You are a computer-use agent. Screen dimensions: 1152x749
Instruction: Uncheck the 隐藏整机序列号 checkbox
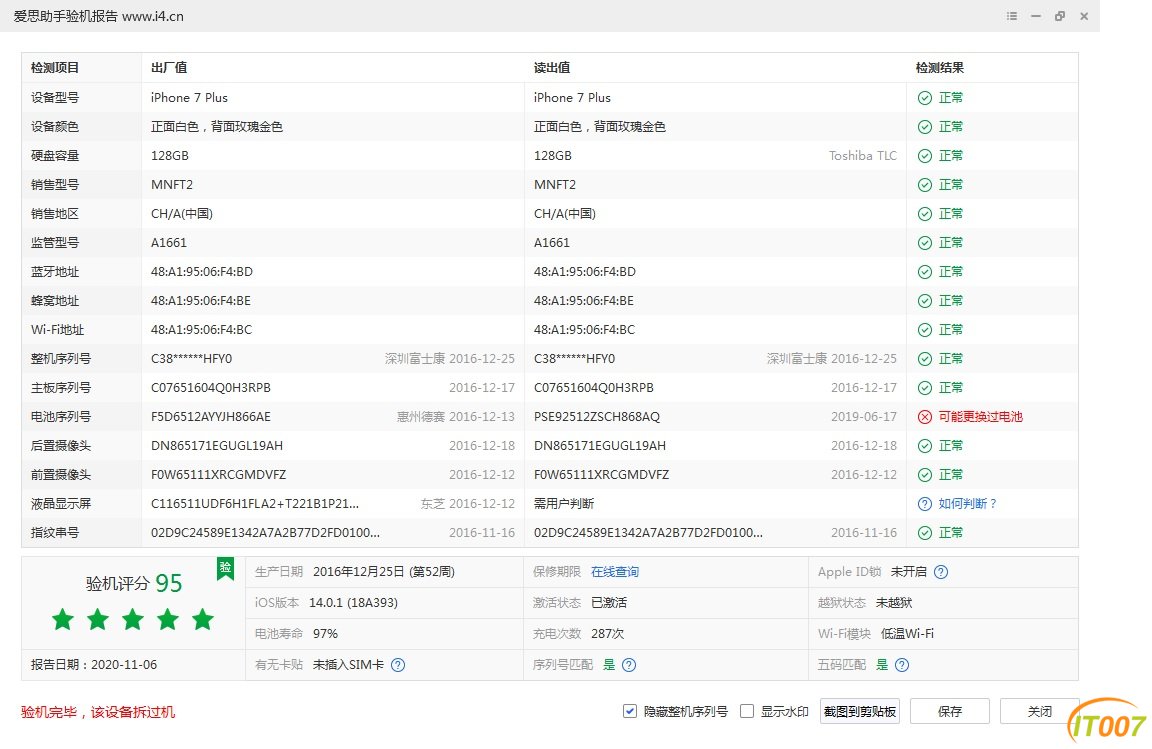[630, 712]
